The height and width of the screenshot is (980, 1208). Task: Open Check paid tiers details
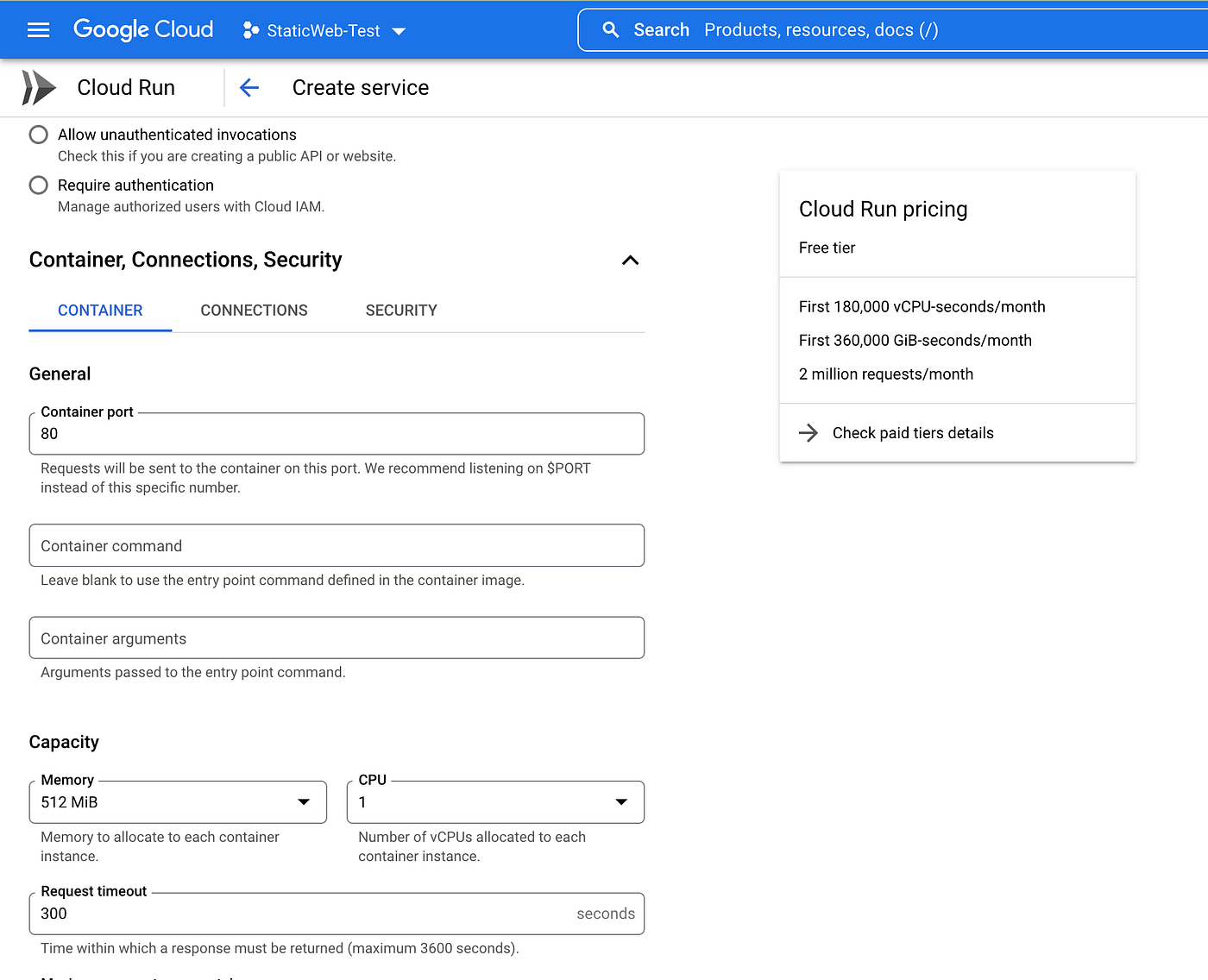912,432
